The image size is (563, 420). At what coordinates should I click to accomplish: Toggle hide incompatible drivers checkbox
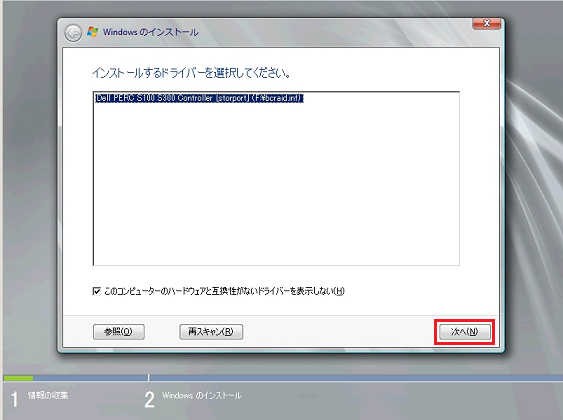coord(96,291)
